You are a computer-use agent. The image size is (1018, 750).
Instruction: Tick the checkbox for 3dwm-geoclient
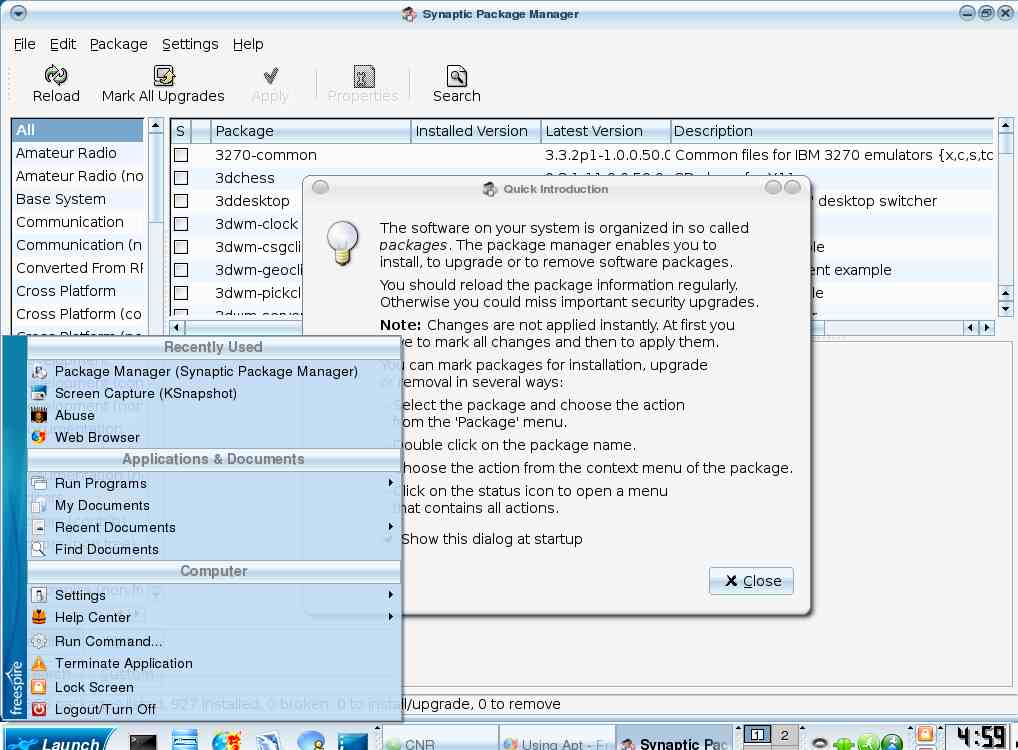pyautogui.click(x=181, y=270)
